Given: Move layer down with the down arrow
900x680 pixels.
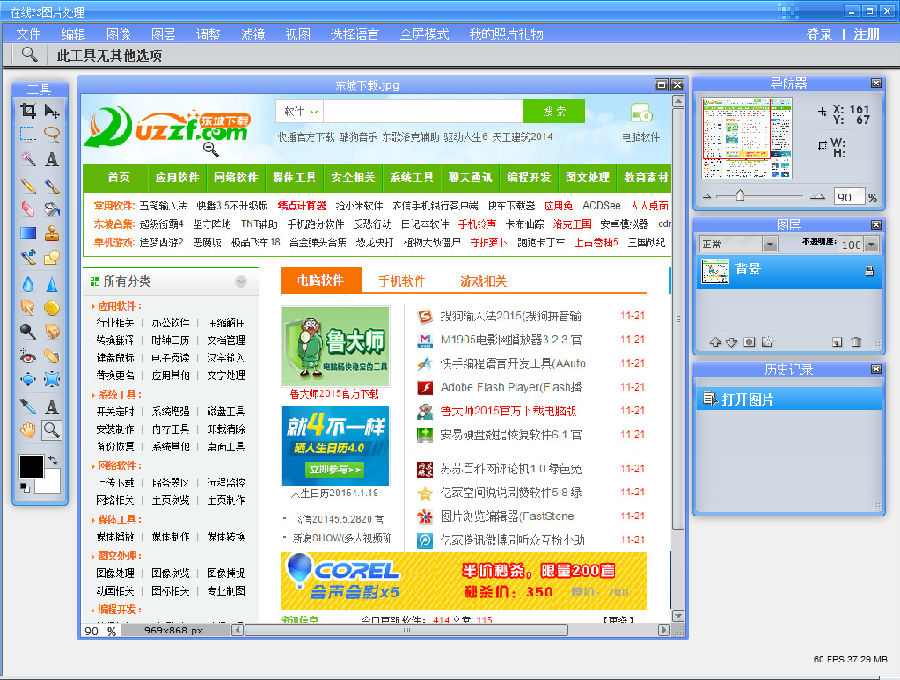Looking at the screenshot, I should [731, 343].
